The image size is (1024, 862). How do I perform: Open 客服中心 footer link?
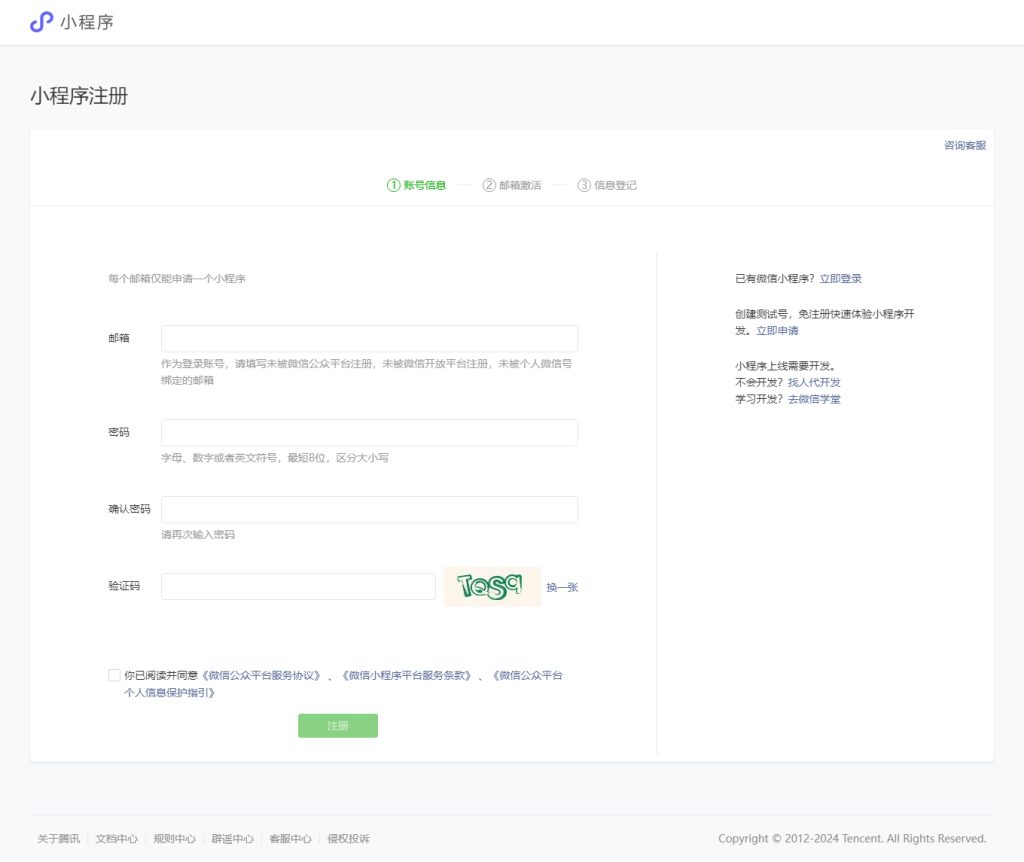point(290,838)
